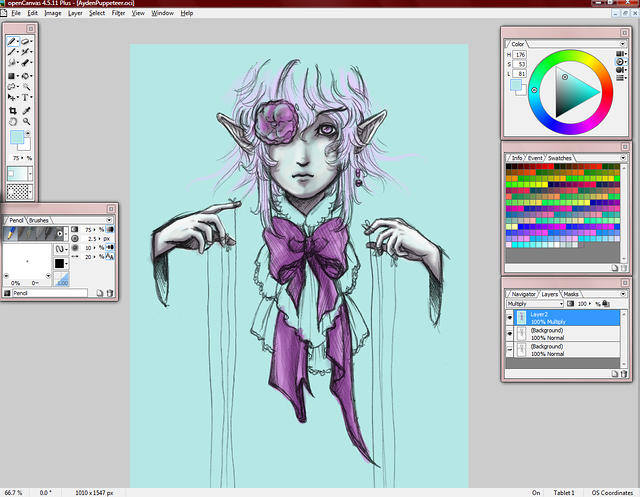Toggle pen pressure for brush opacity
The image size is (640, 497).
tap(110, 229)
